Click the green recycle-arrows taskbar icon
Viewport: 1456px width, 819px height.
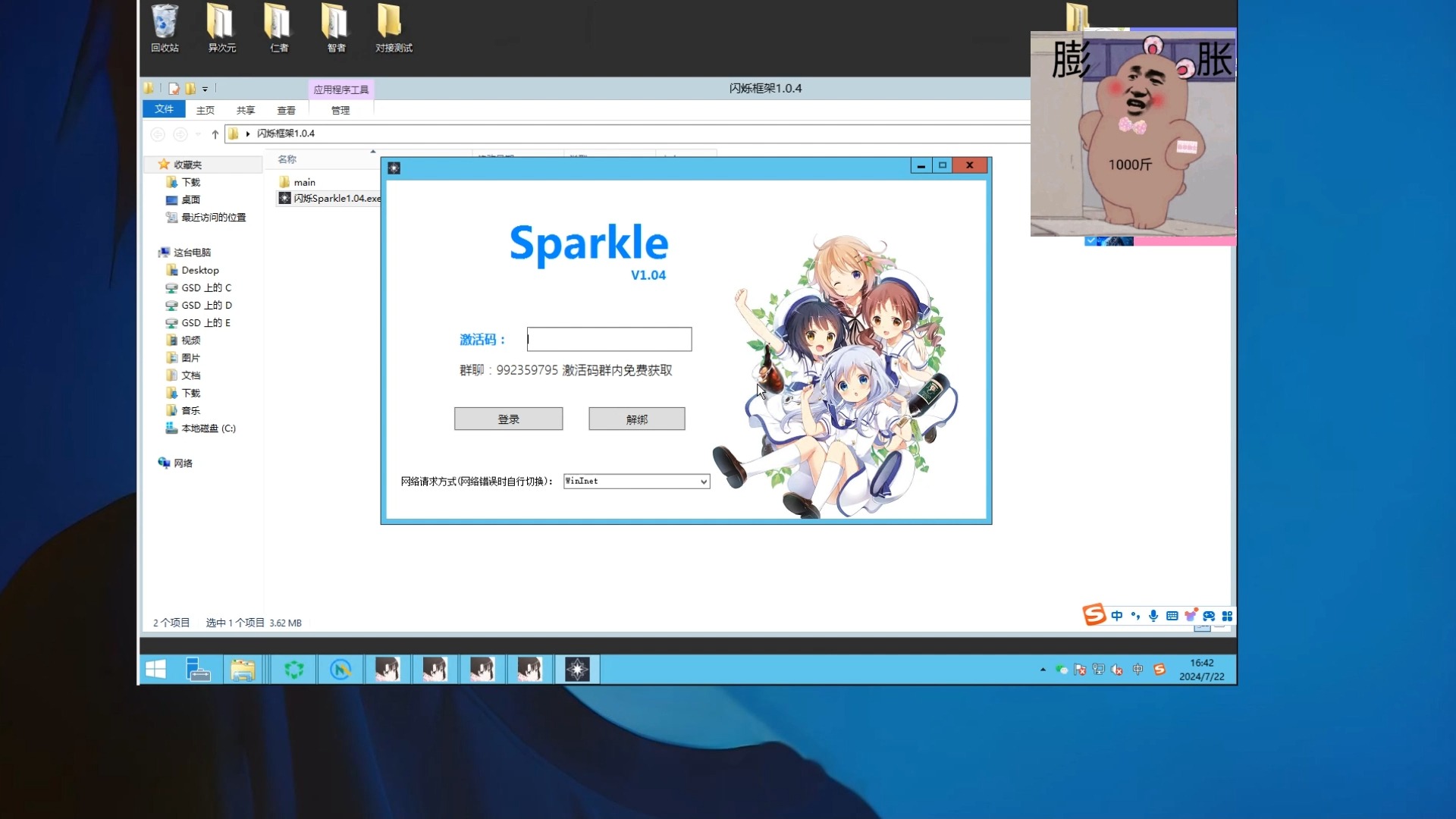click(293, 670)
